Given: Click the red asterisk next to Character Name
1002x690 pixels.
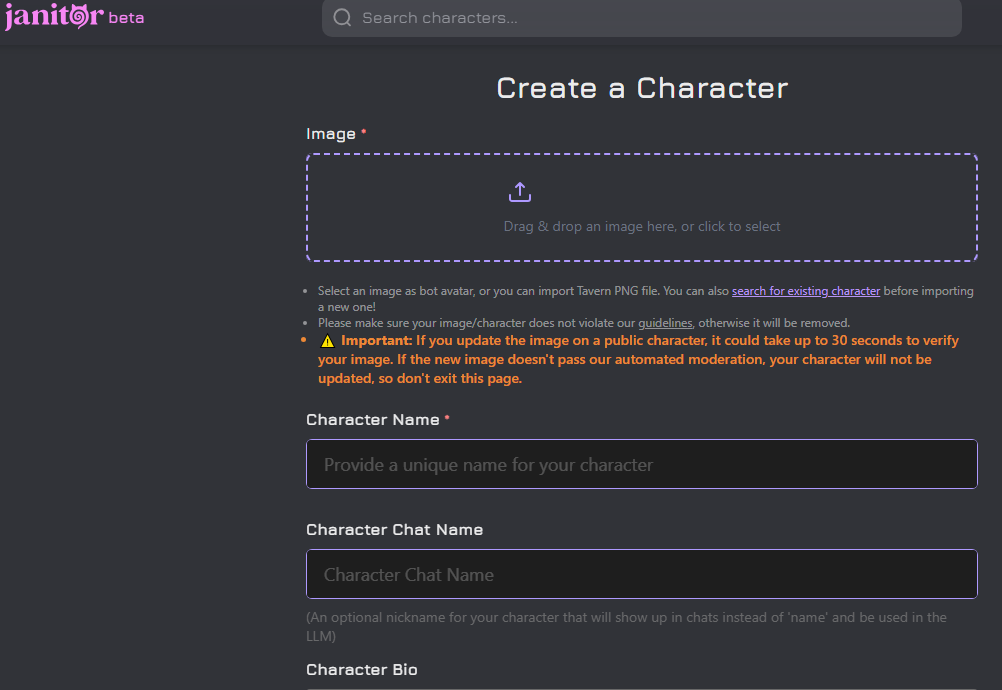Looking at the screenshot, I should click(447, 419).
